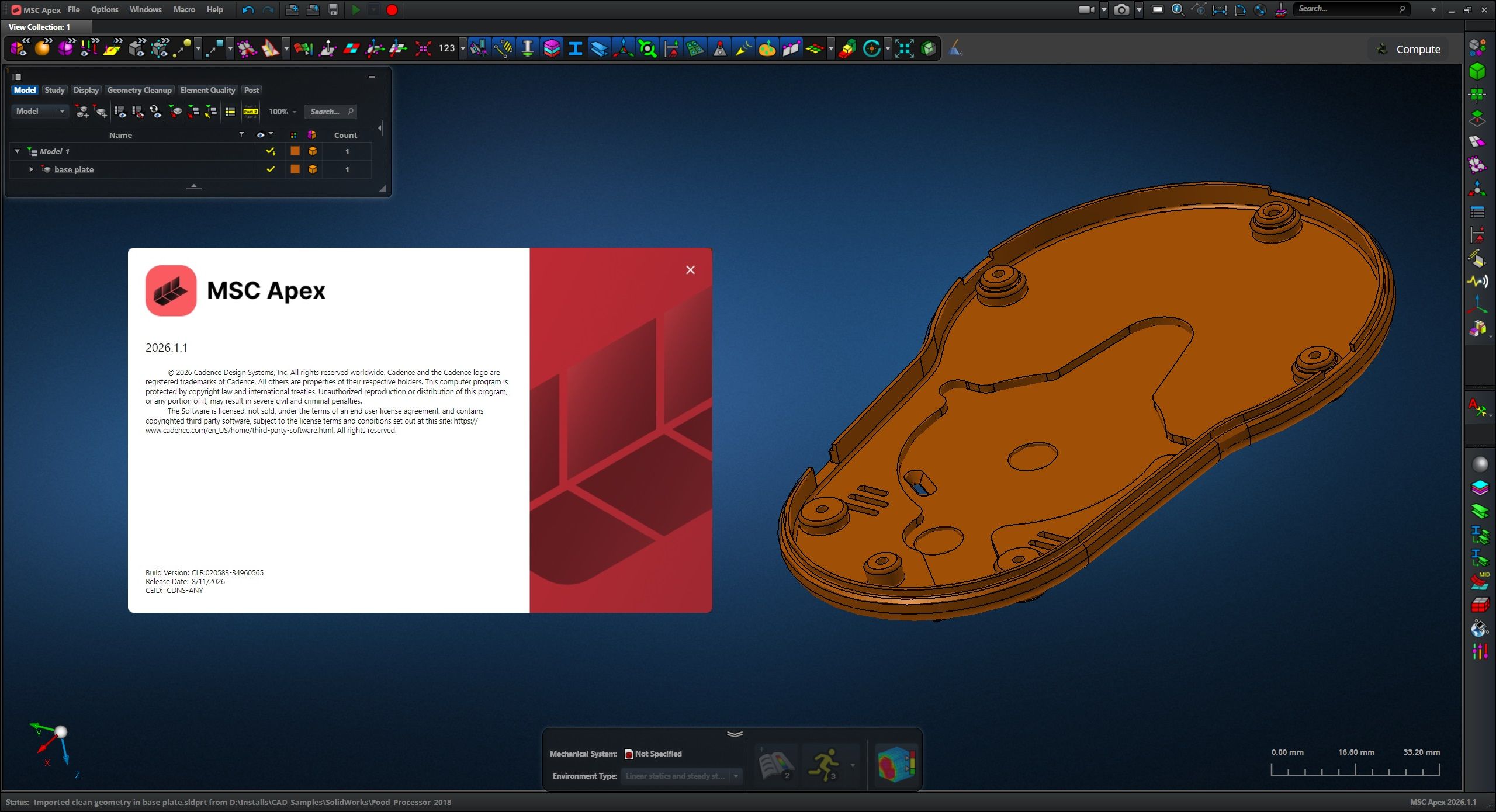Click the info magnifier icon in the top bar
Screen dimensions: 1496x812
point(1178,10)
